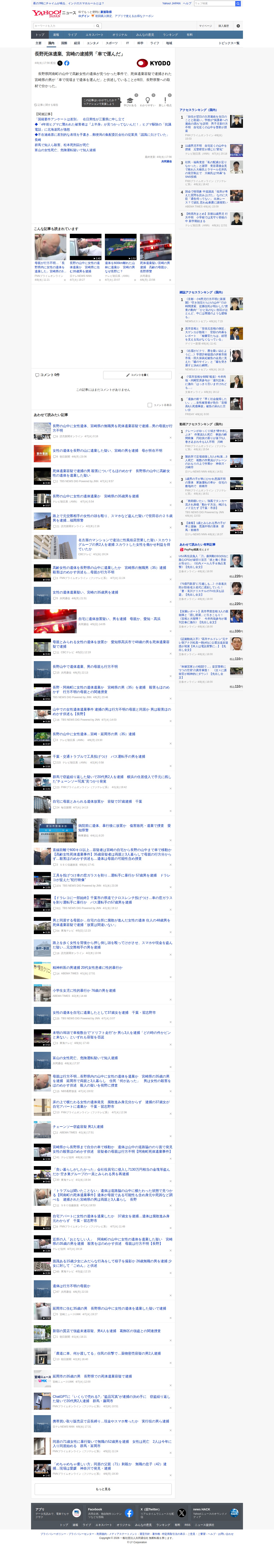Select the エキスパート menu in navigation bar
Image resolution: width=274 pixels, height=1568 pixels.
coord(94,35)
